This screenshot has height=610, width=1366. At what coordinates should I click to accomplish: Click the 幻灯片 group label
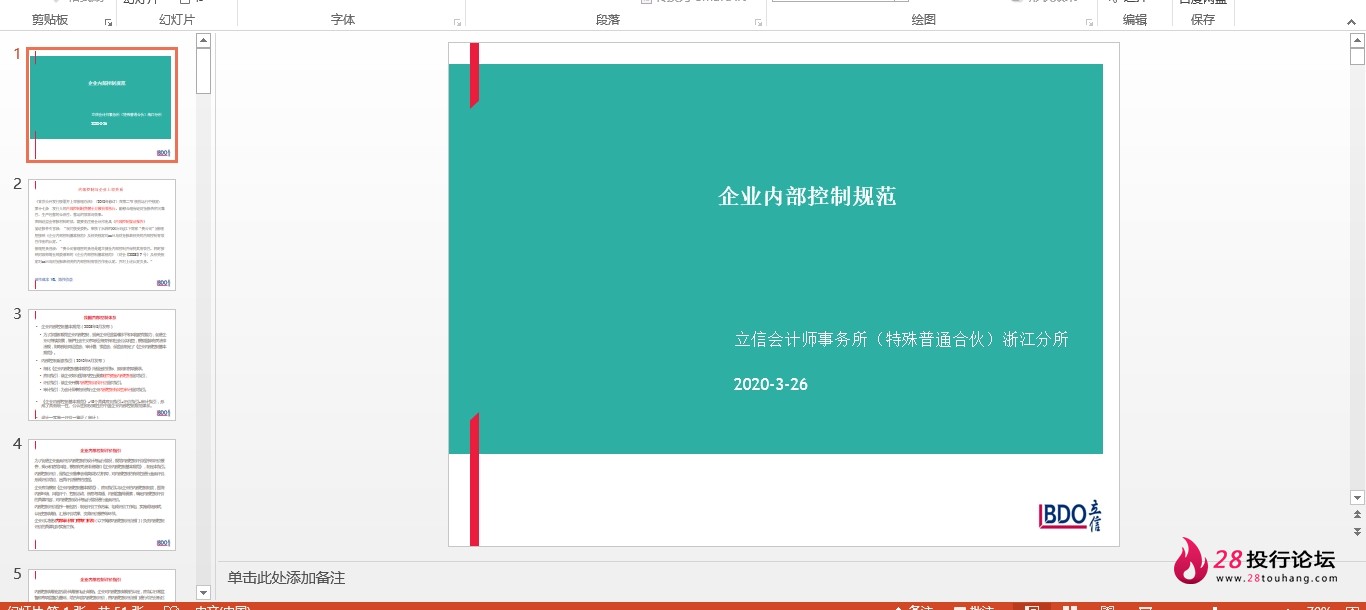coord(177,20)
